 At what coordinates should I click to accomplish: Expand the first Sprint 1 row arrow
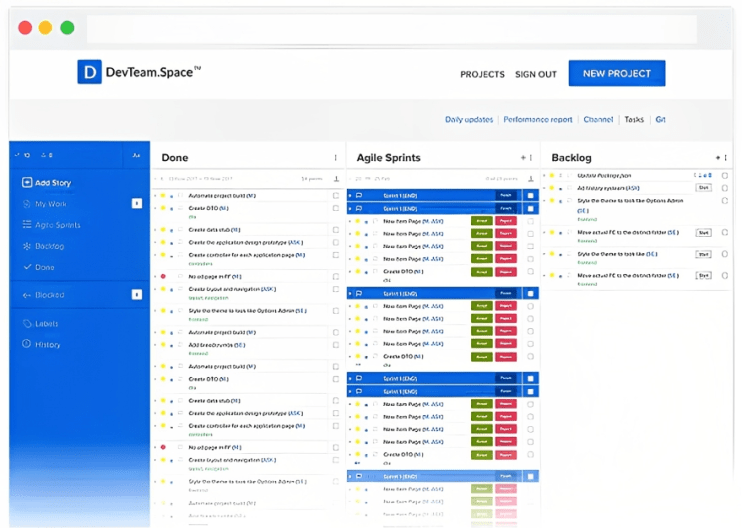350,195
